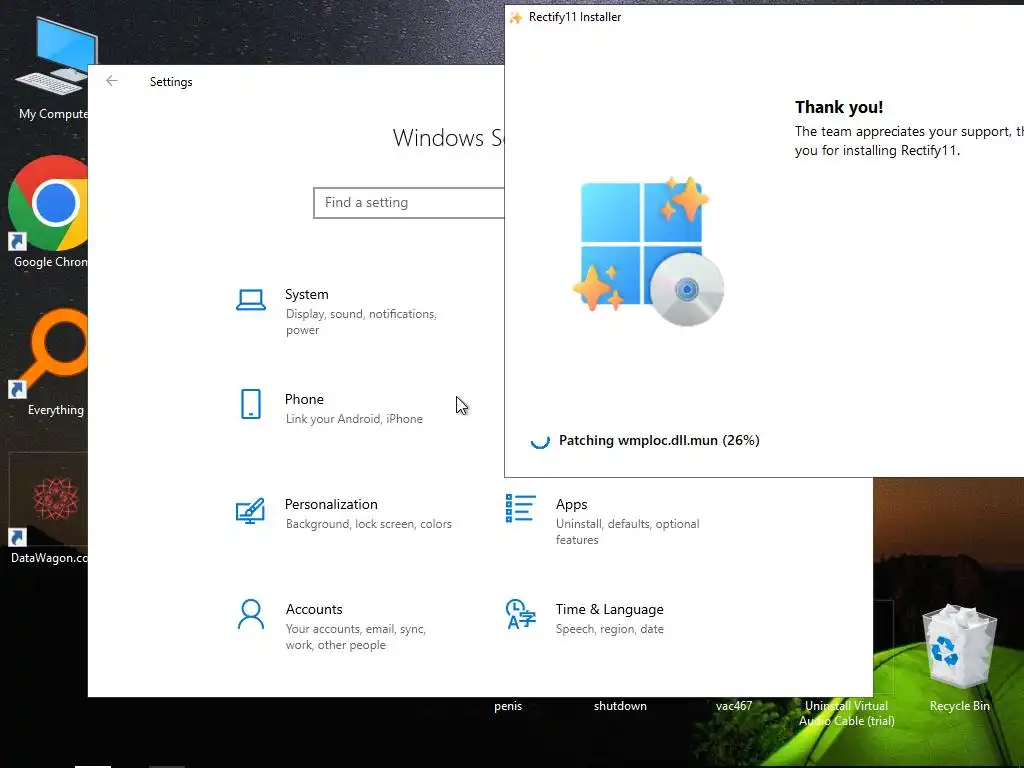Click "Speech, region, date" description
The width and height of the screenshot is (1024, 768).
click(x=609, y=629)
